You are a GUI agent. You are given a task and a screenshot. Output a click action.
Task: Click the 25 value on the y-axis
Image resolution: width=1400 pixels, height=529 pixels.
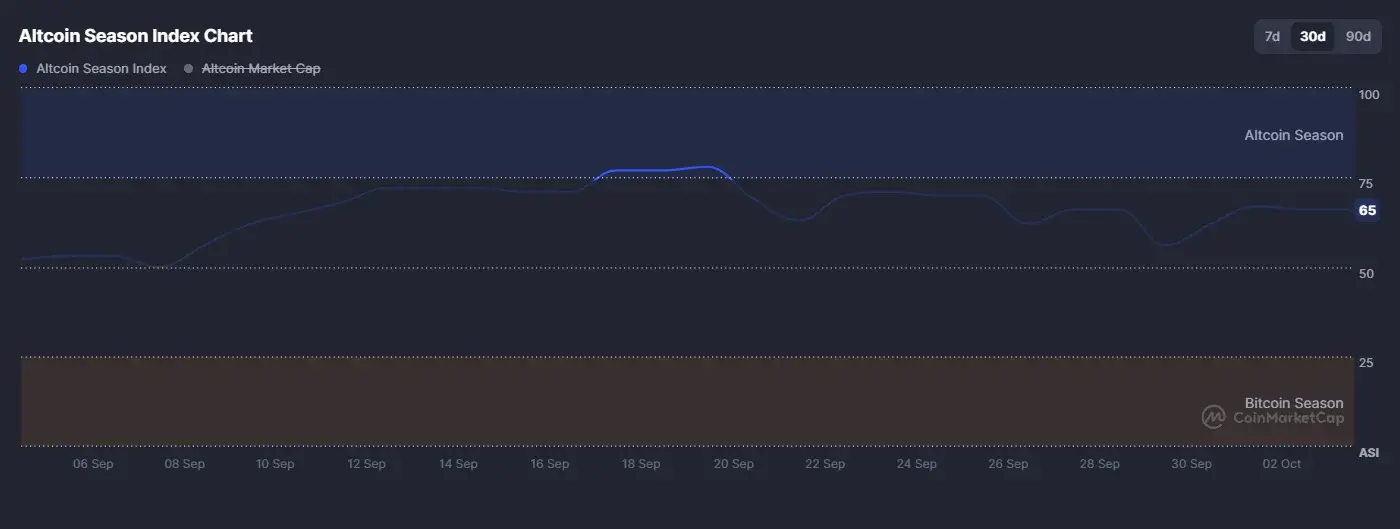[x=1366, y=362]
